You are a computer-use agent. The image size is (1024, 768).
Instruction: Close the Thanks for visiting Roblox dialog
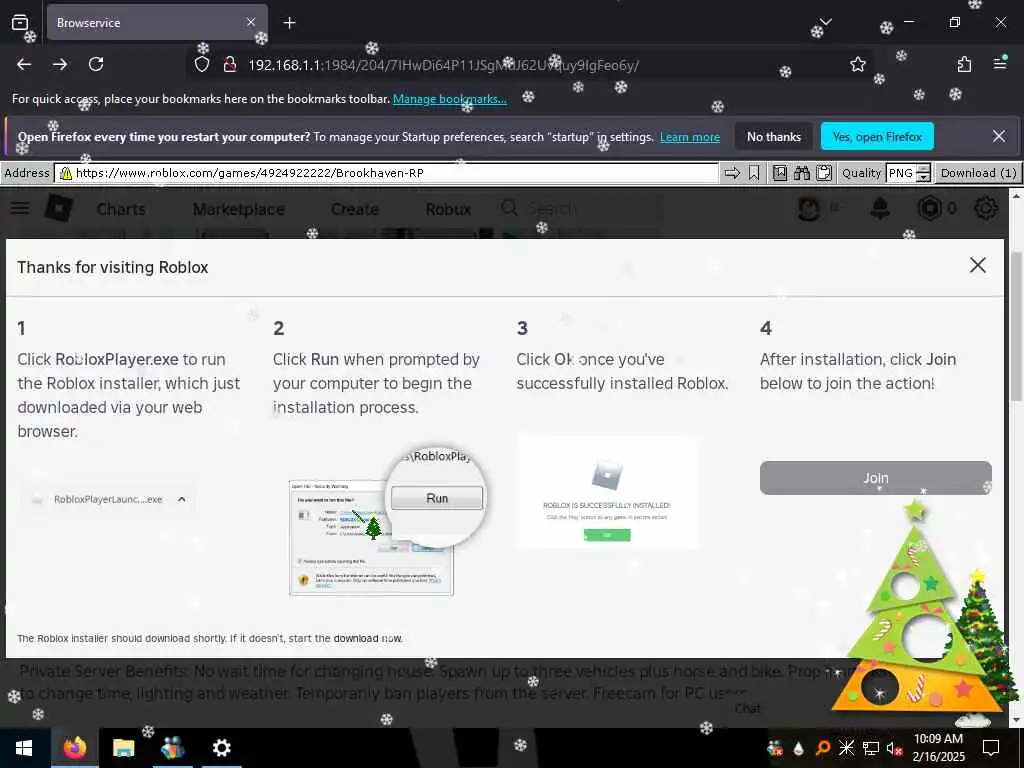click(978, 265)
